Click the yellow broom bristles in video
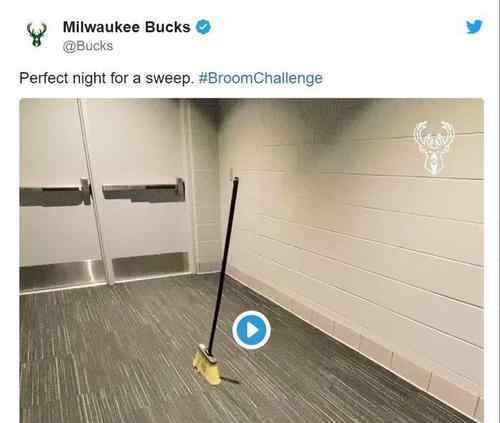Image resolution: width=500 pixels, height=423 pixels. [207, 367]
